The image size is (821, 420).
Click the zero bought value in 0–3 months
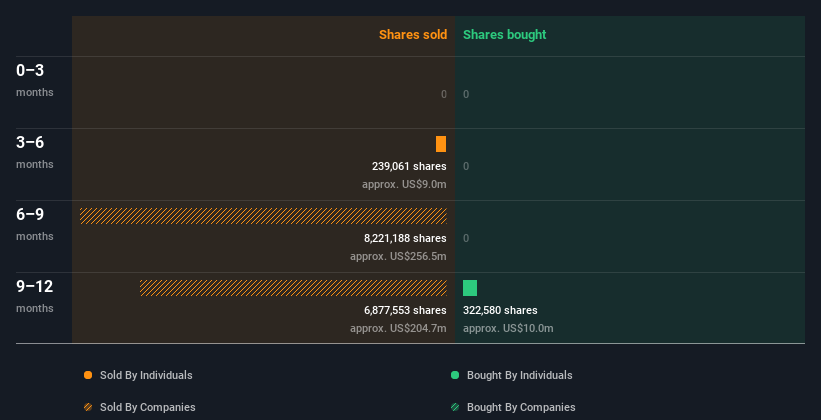click(x=466, y=94)
